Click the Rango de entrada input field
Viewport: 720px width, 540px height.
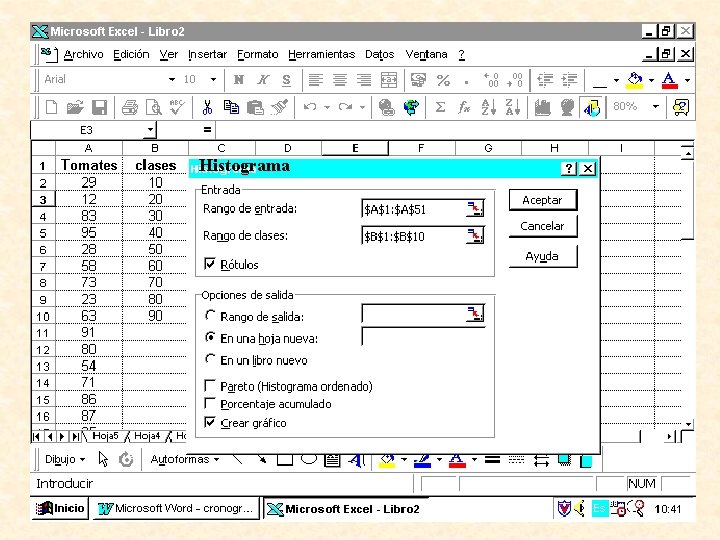click(x=414, y=209)
